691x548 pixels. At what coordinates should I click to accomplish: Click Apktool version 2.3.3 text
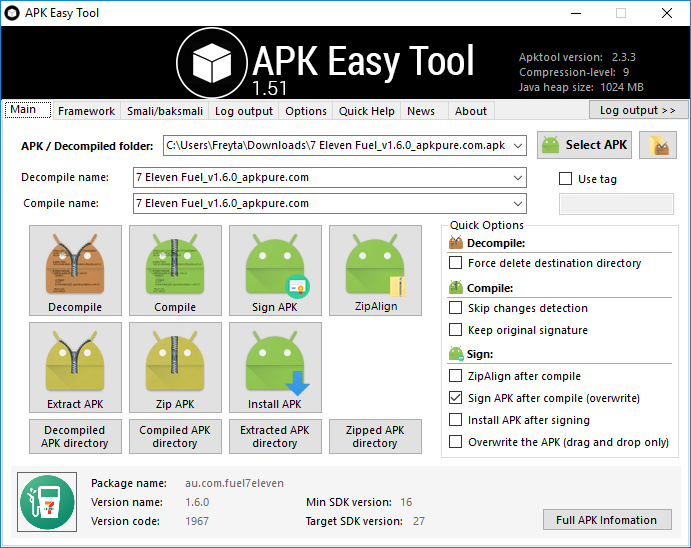pos(577,57)
